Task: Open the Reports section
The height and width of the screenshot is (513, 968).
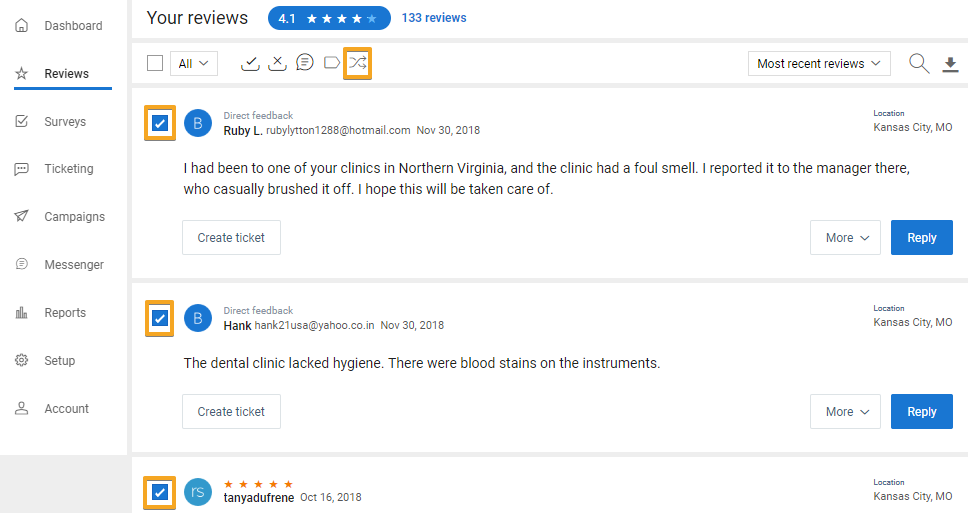Action: [x=65, y=313]
